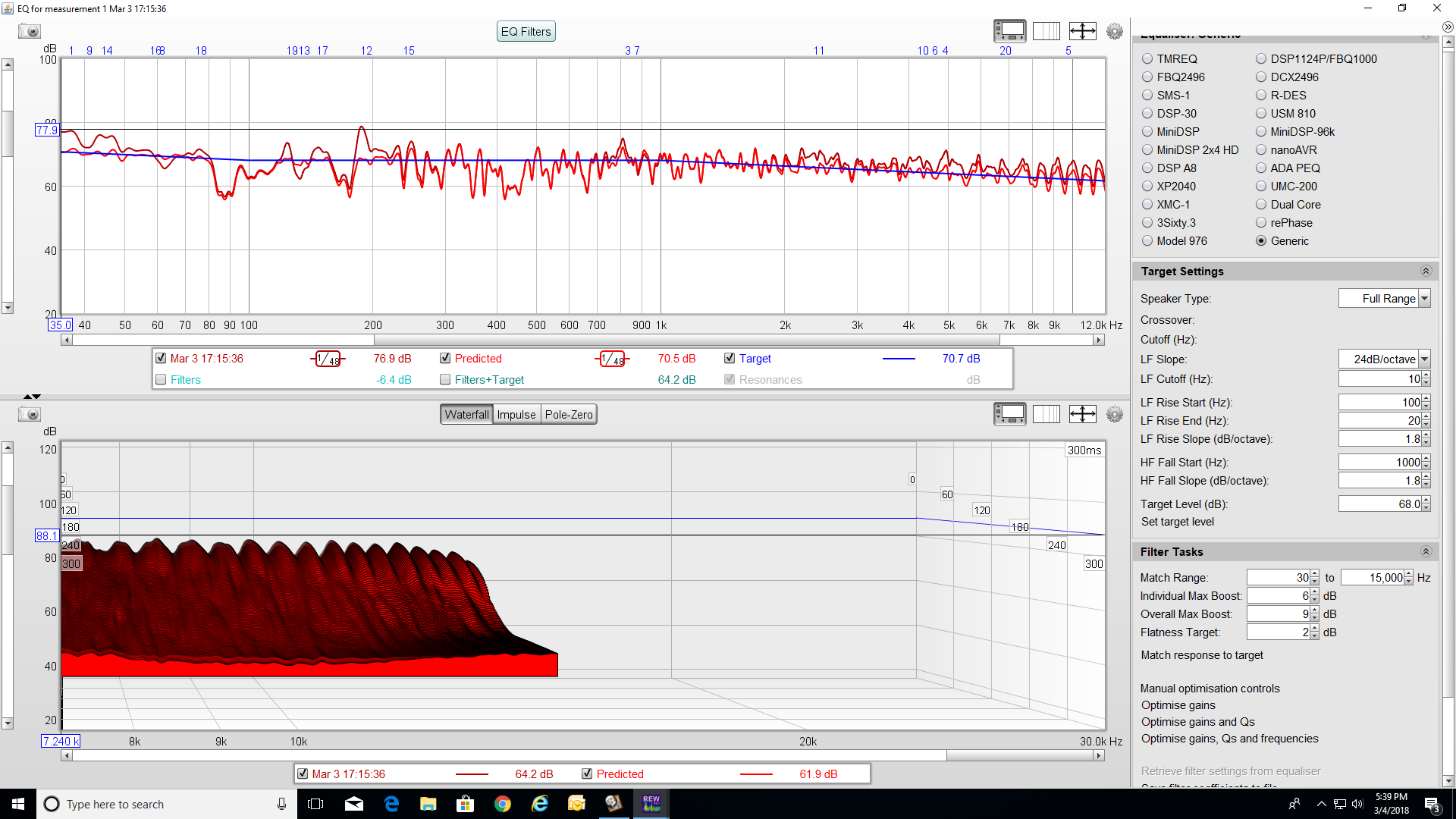Image resolution: width=1456 pixels, height=819 pixels.
Task: Click Set target level
Action: tap(1177, 522)
